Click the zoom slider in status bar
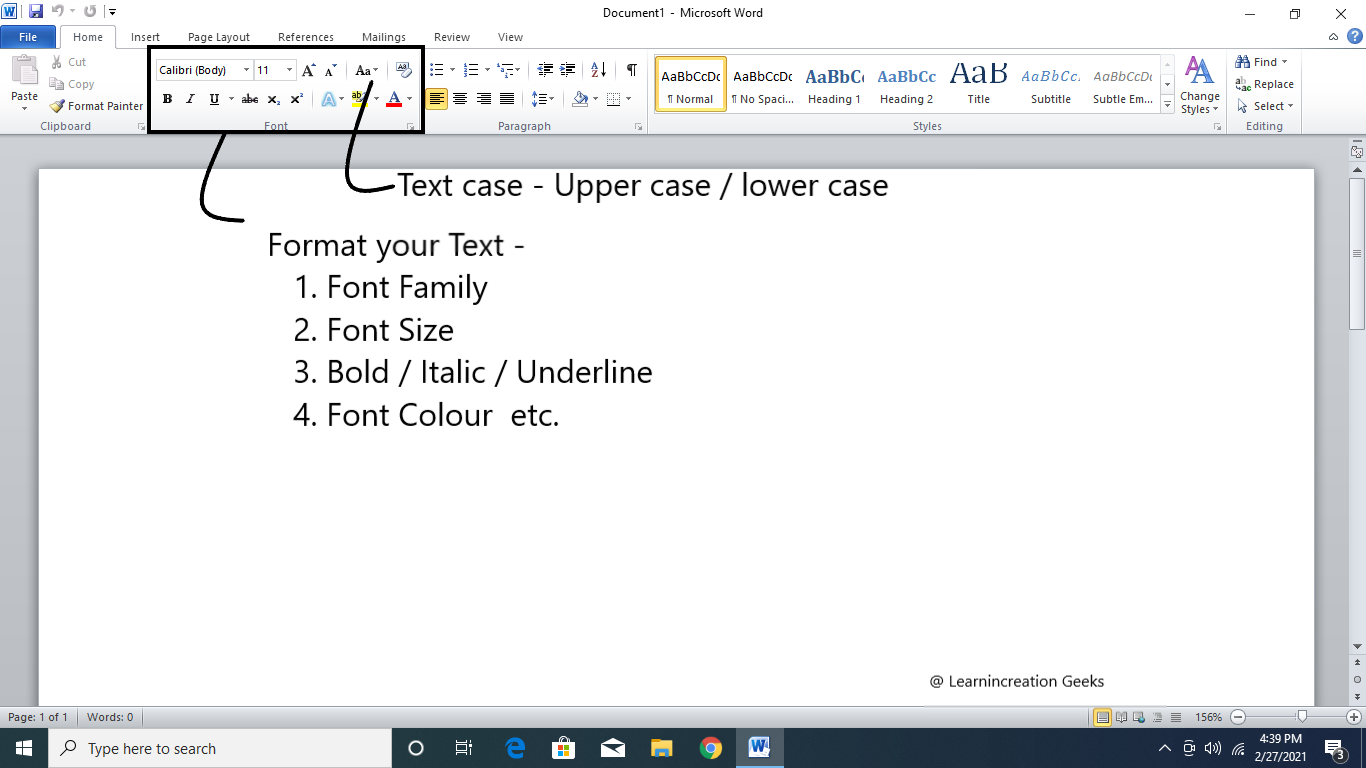 point(1301,717)
